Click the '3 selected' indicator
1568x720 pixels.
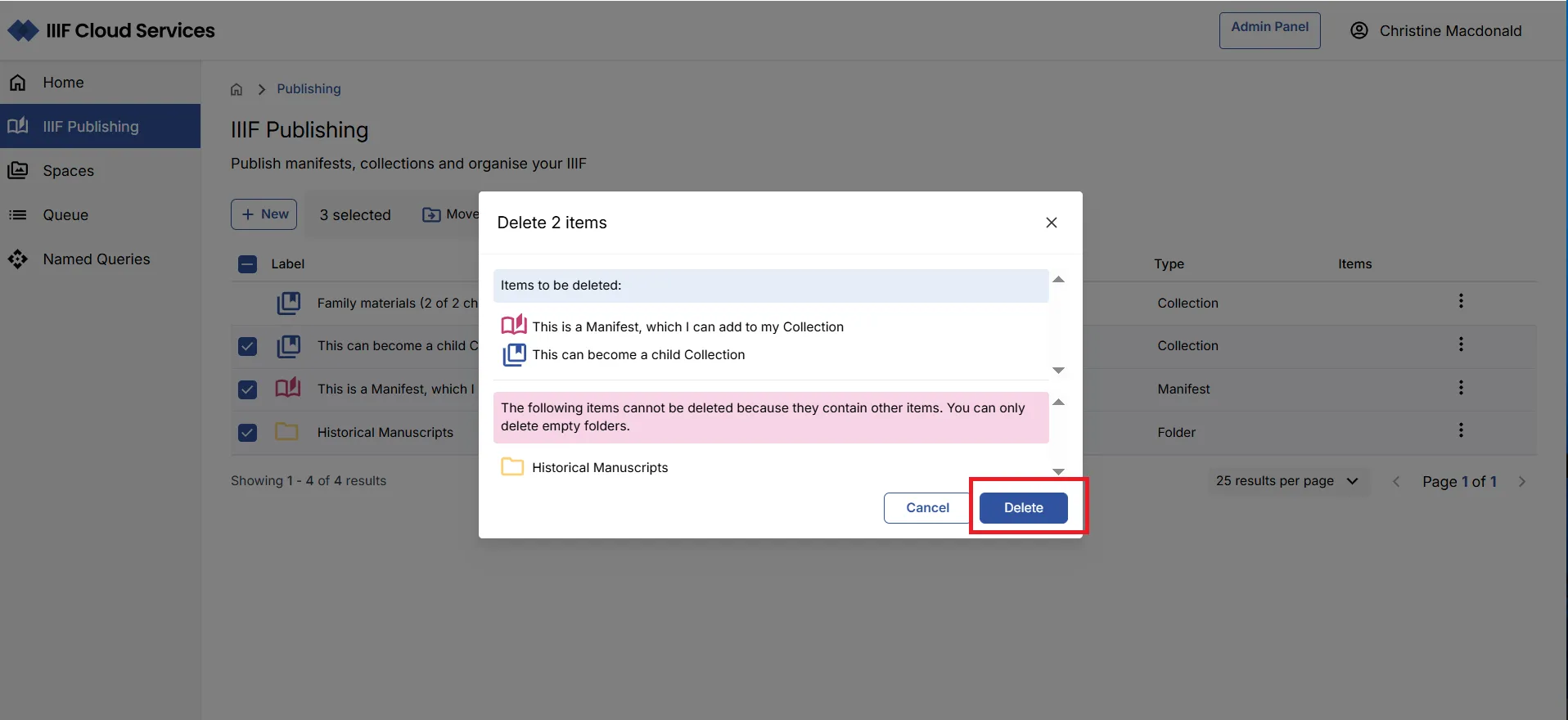coord(355,214)
